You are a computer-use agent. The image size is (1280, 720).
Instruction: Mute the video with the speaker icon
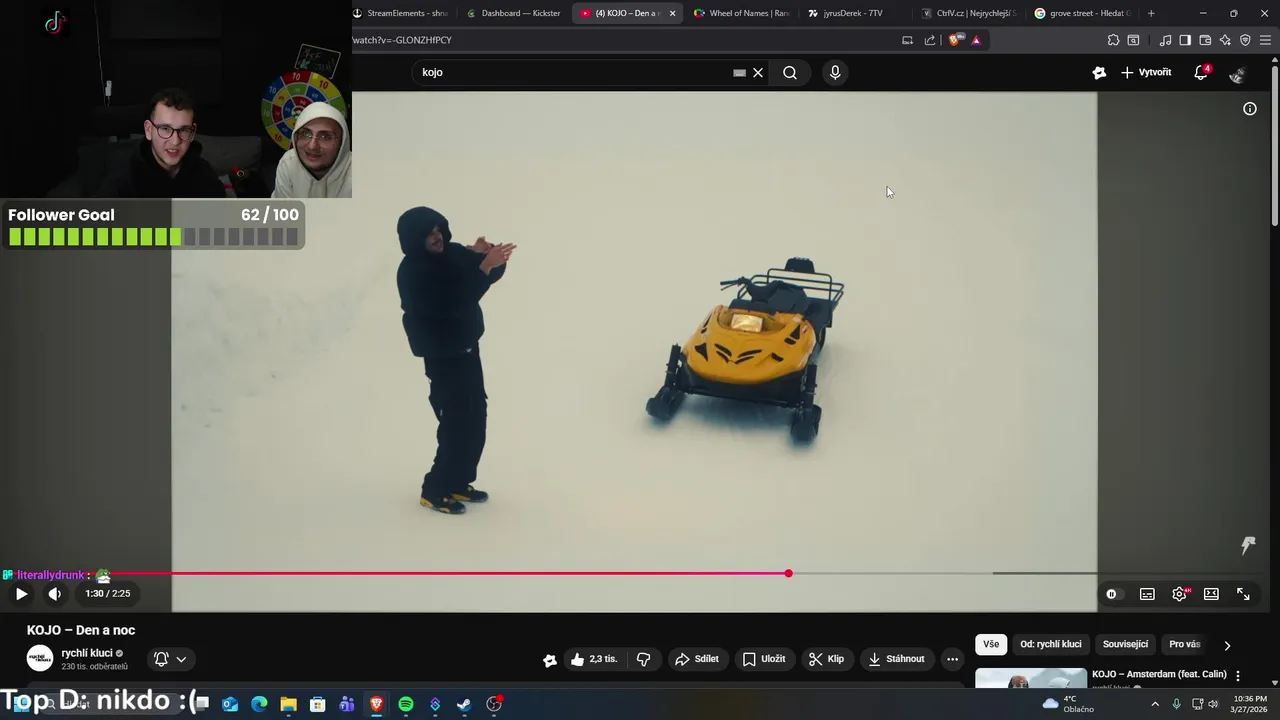click(x=55, y=594)
